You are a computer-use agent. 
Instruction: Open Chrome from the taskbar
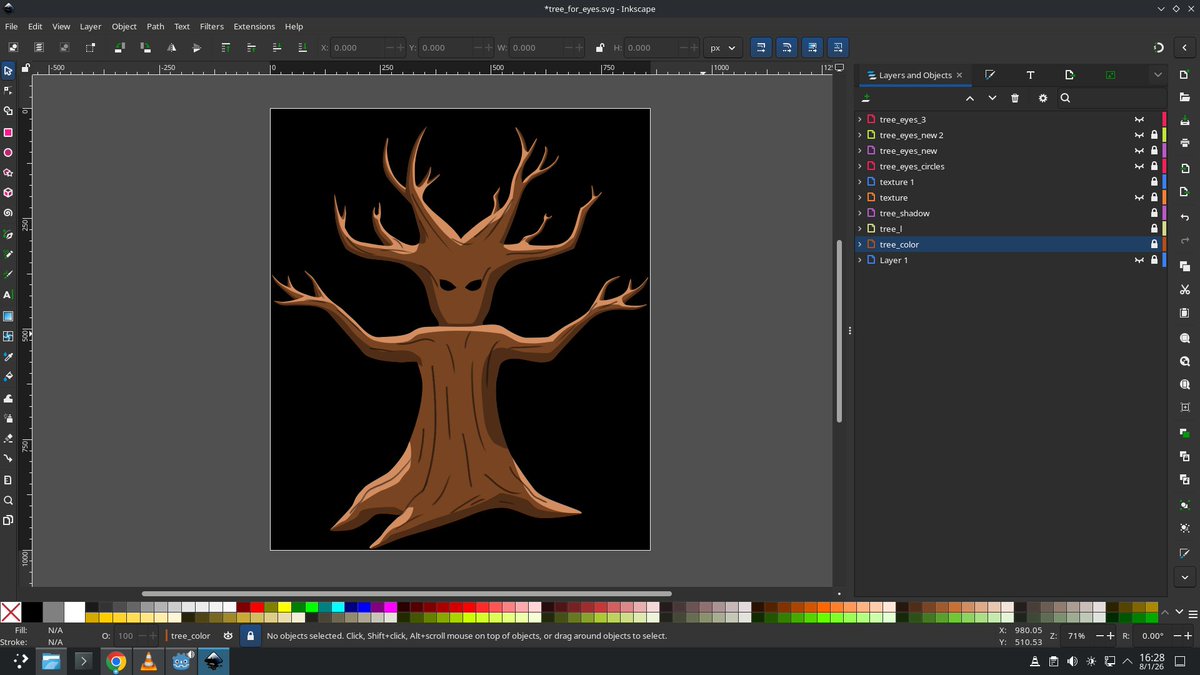[116, 661]
